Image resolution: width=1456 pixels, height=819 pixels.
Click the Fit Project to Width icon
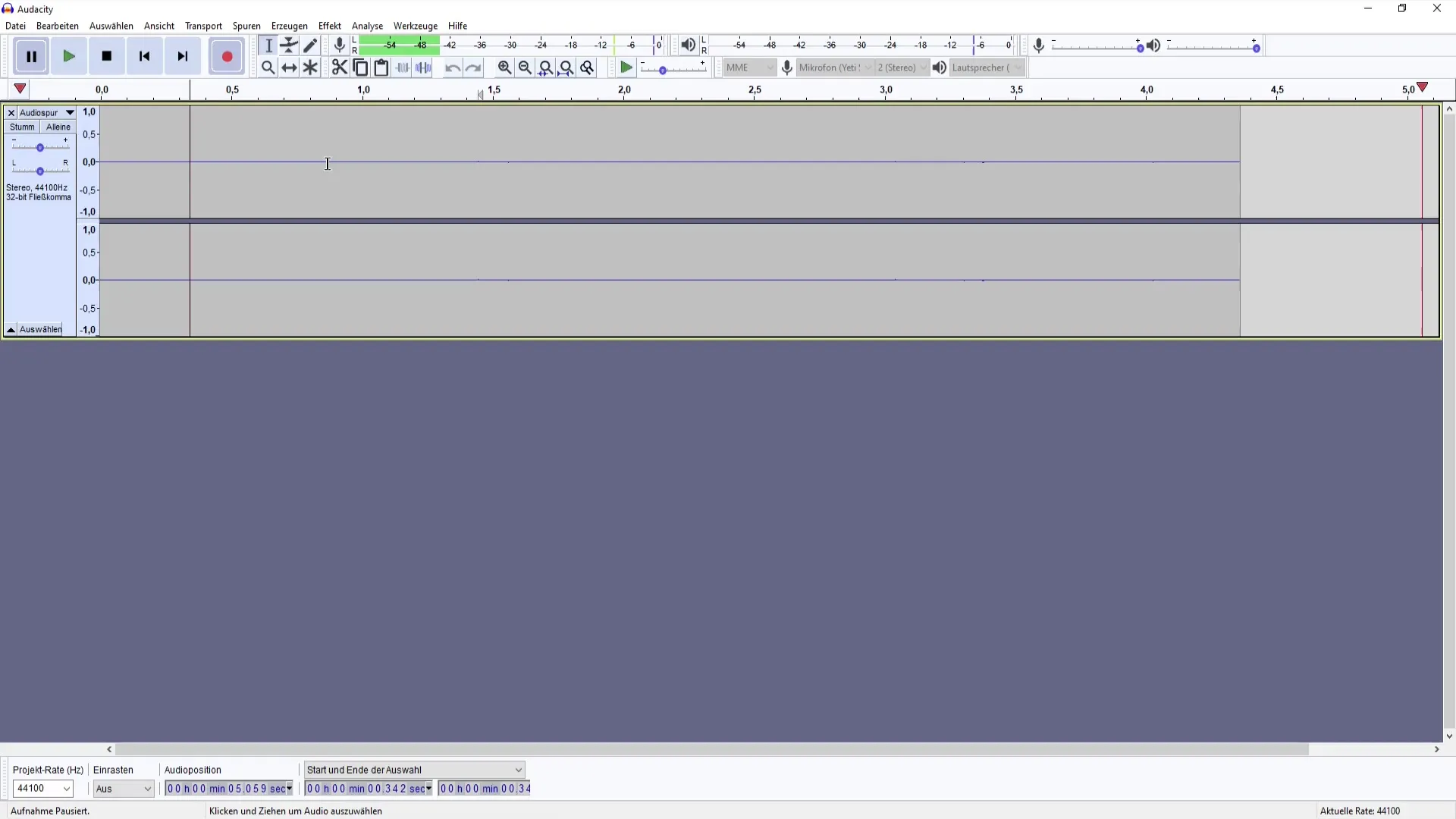pyautogui.click(x=566, y=67)
